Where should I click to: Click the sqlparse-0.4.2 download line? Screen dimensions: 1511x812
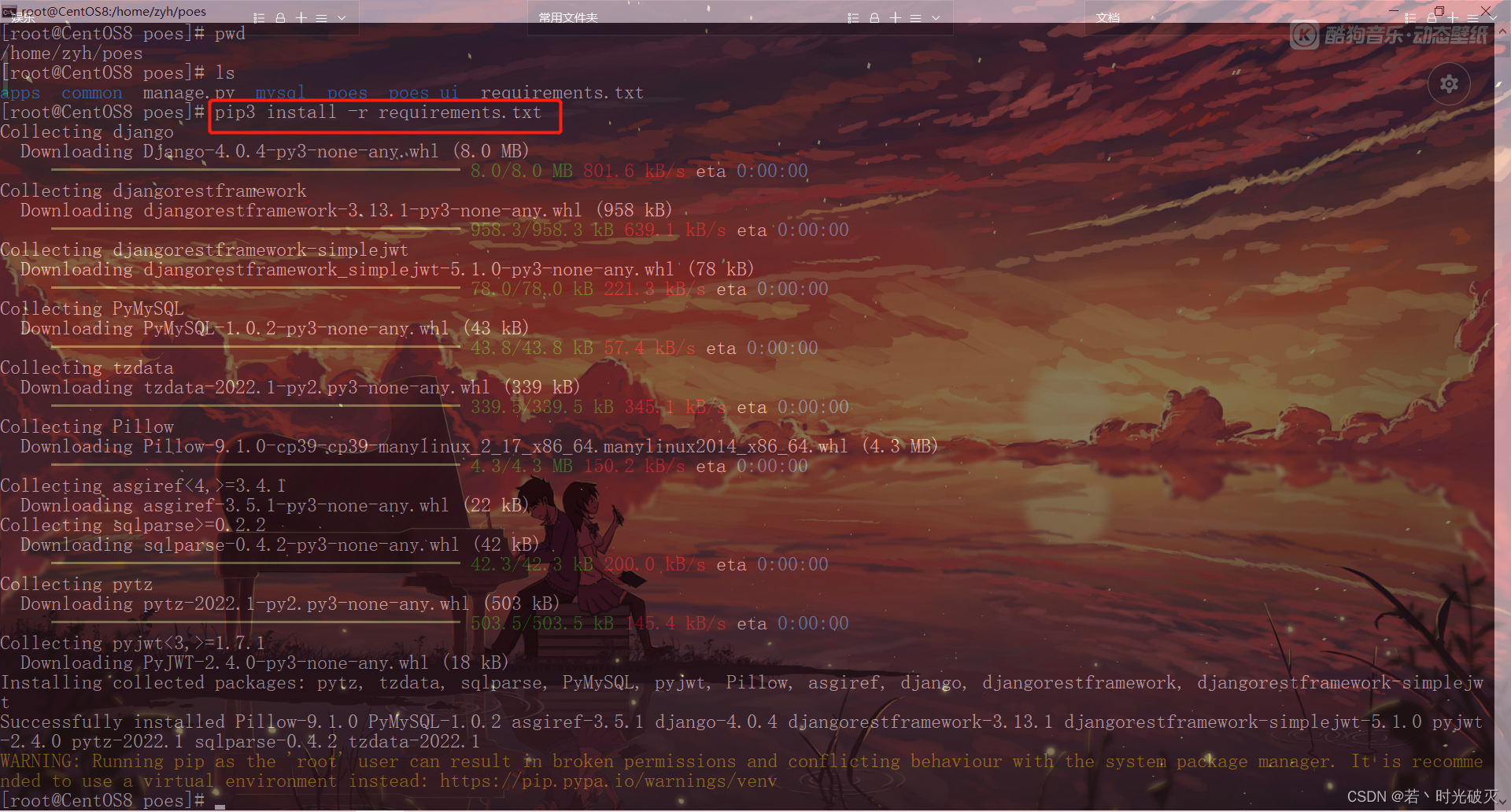[x=280, y=545]
